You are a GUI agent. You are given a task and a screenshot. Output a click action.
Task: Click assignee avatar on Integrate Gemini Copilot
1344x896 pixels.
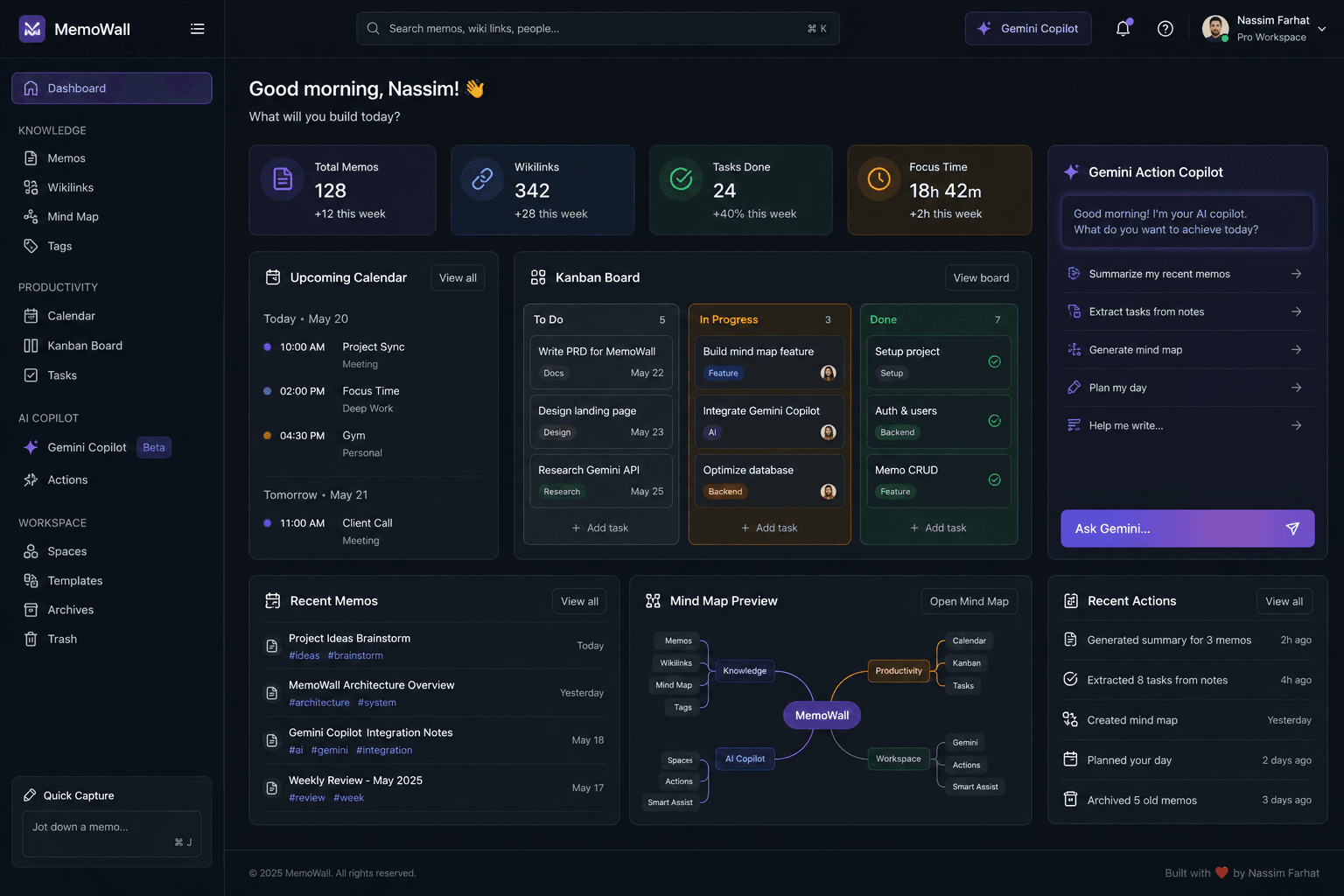828,432
